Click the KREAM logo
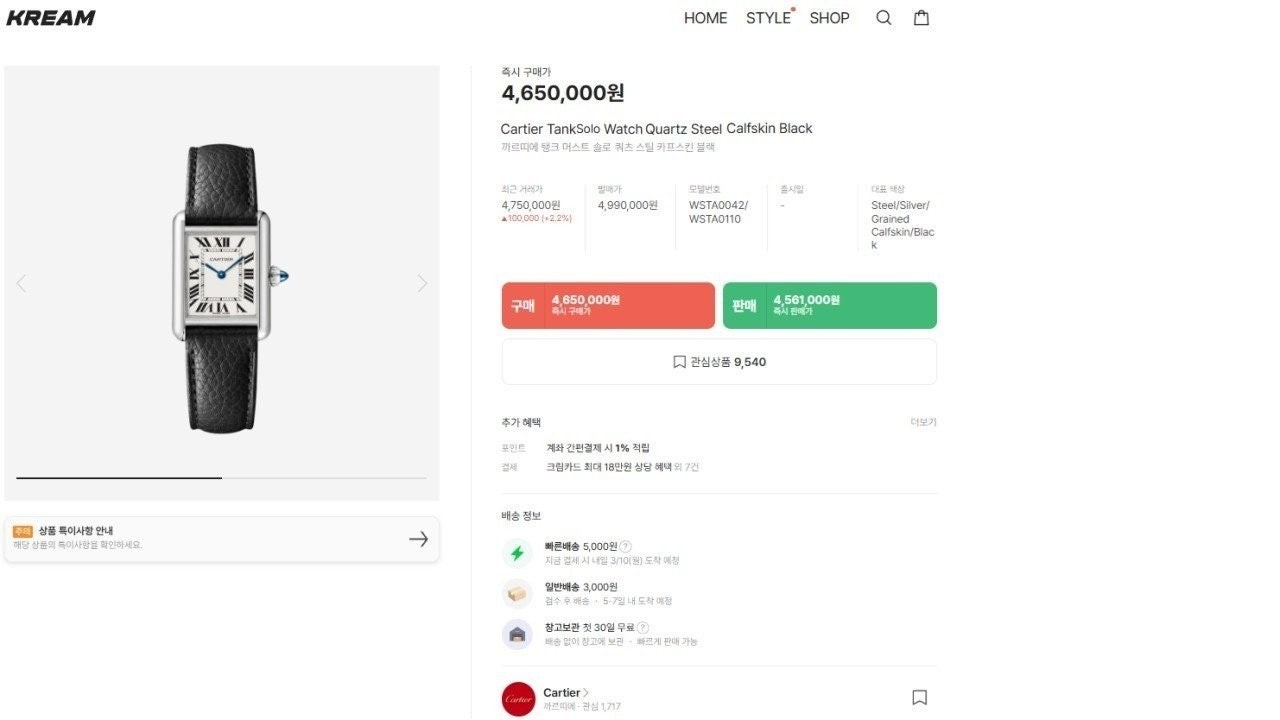The image size is (1280, 720). tap(51, 18)
